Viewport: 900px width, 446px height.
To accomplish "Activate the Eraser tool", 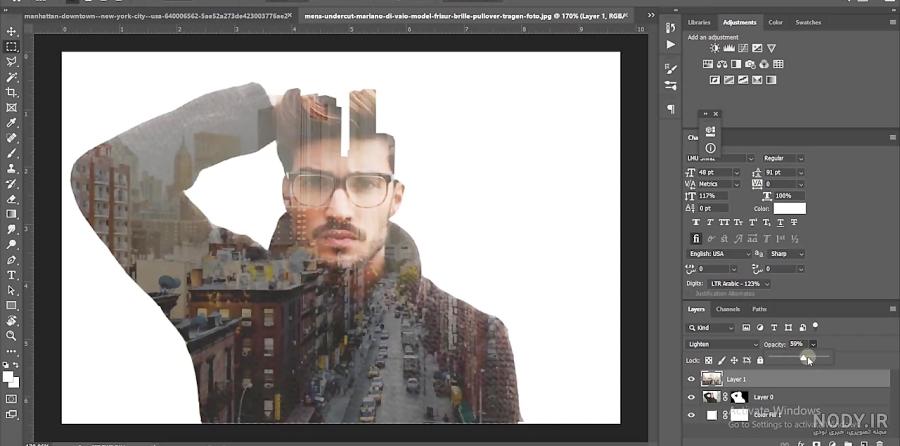I will [11, 199].
